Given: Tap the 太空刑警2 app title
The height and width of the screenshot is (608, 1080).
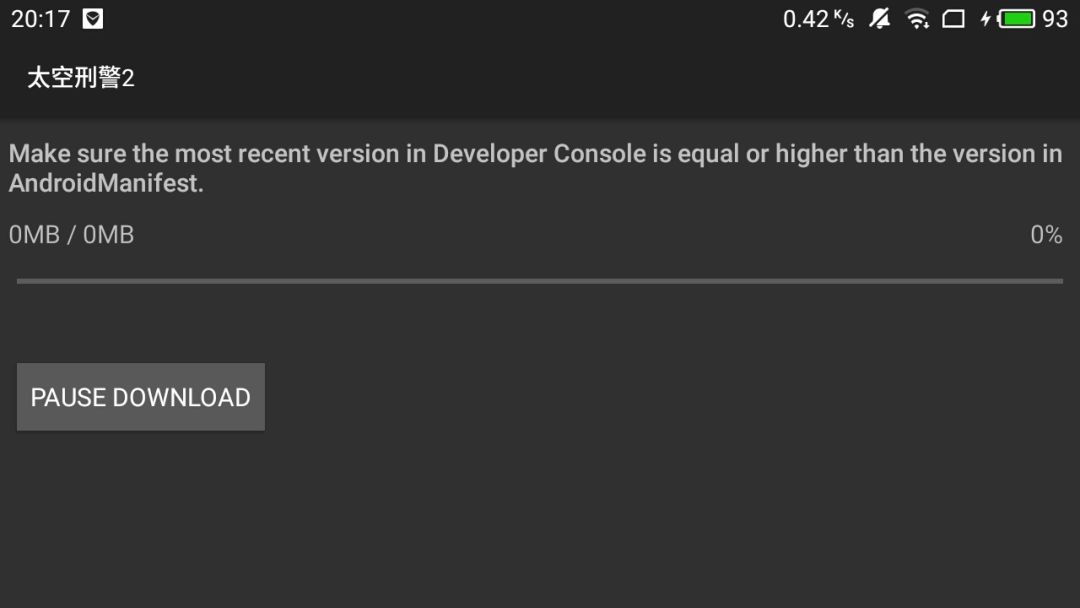Looking at the screenshot, I should 81,77.
